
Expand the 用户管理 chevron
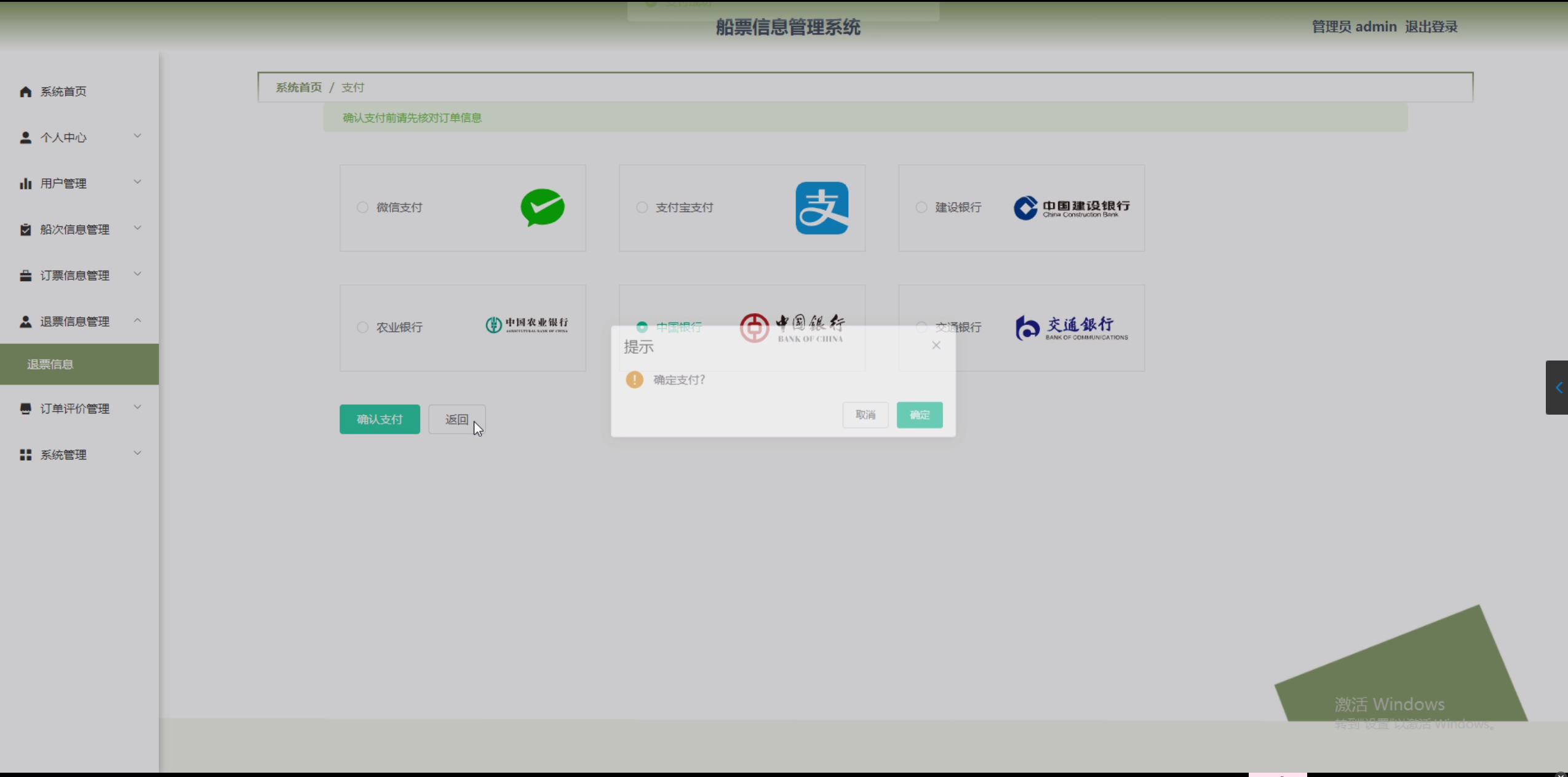point(137,182)
